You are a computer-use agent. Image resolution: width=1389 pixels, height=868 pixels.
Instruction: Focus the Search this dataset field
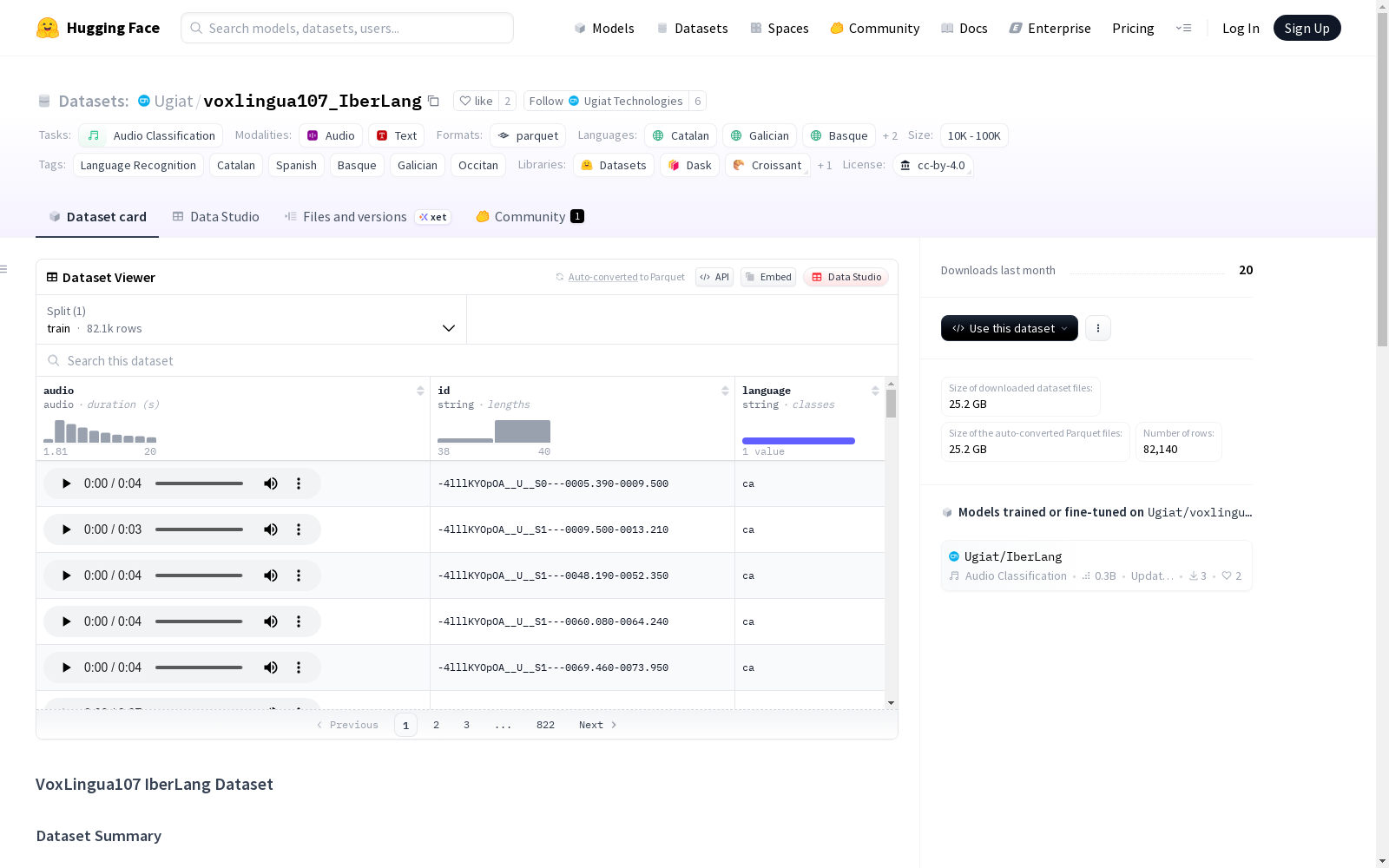tap(467, 360)
